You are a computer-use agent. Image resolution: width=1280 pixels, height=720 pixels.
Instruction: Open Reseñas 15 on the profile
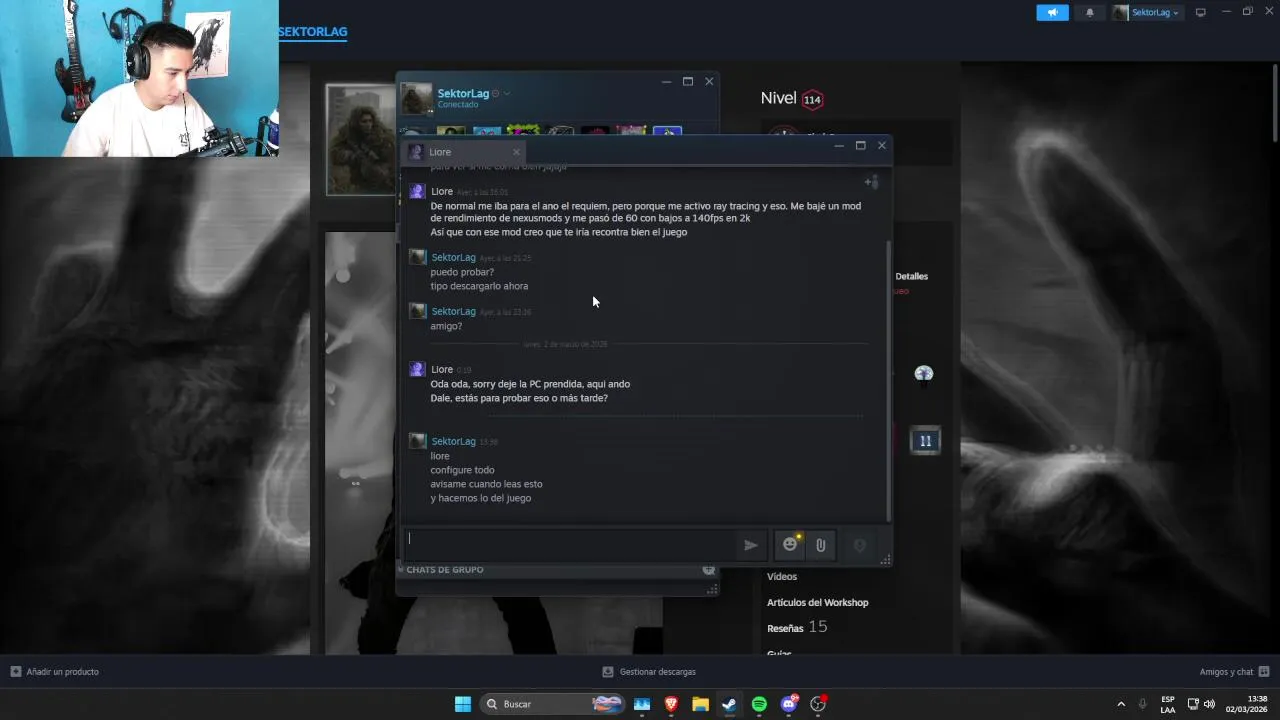click(797, 627)
